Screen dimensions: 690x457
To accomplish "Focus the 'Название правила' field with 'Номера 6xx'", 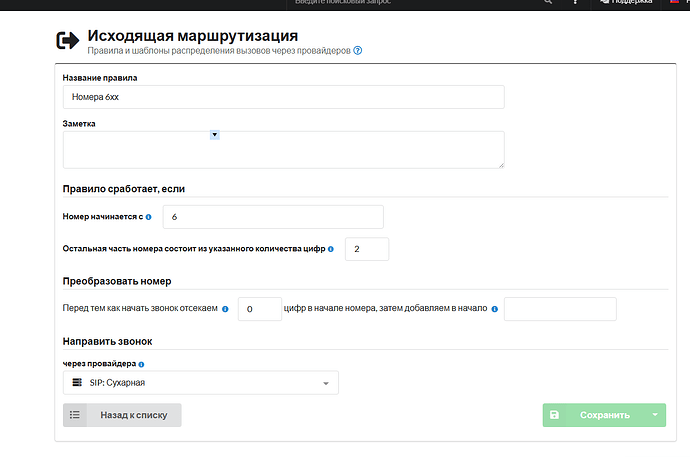I will point(283,97).
